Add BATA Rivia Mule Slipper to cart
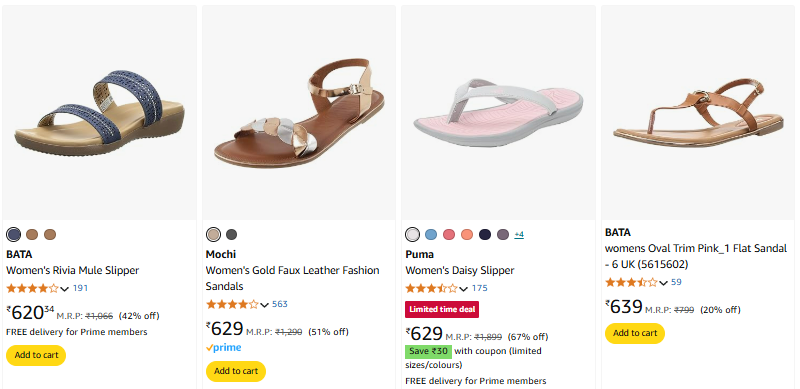Viewport: 800px width, 389px height. tap(36, 355)
